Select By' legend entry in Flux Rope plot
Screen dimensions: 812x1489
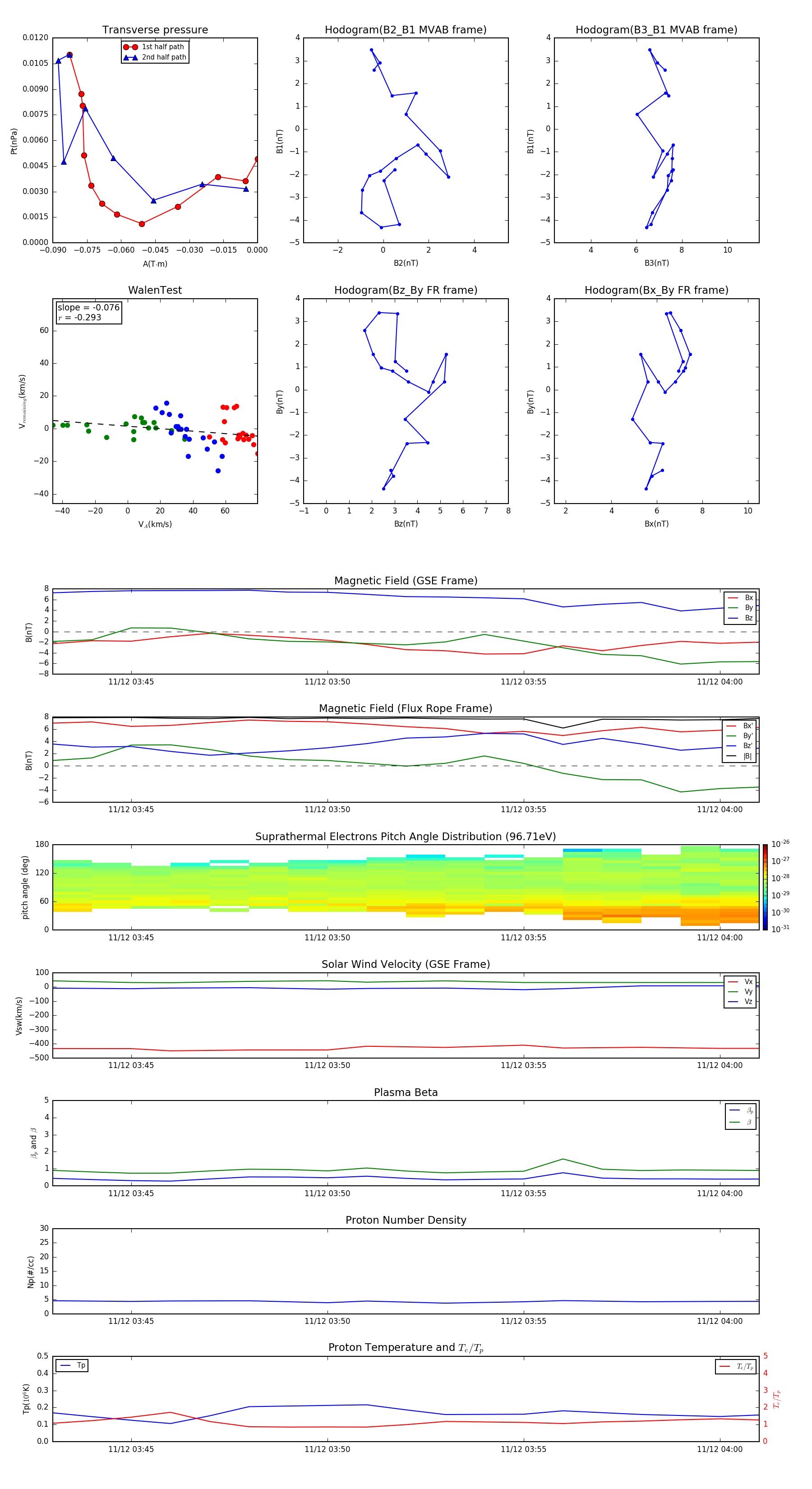click(x=740, y=736)
